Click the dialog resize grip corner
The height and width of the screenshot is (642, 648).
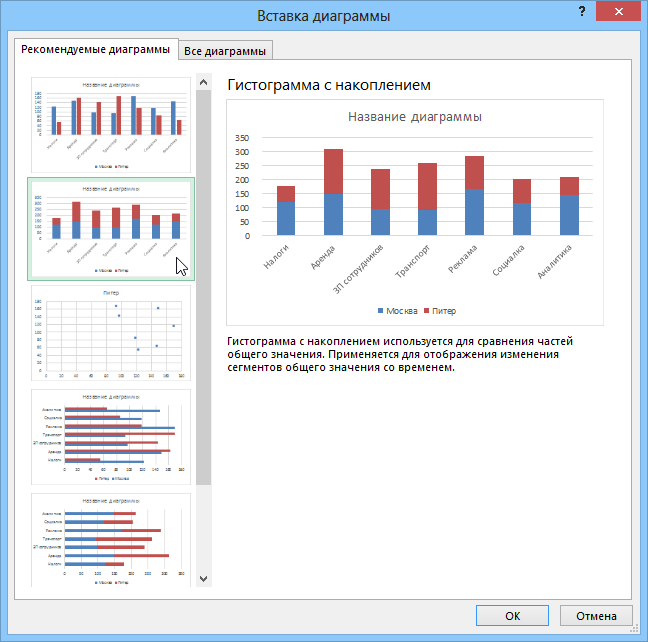(x=634, y=630)
